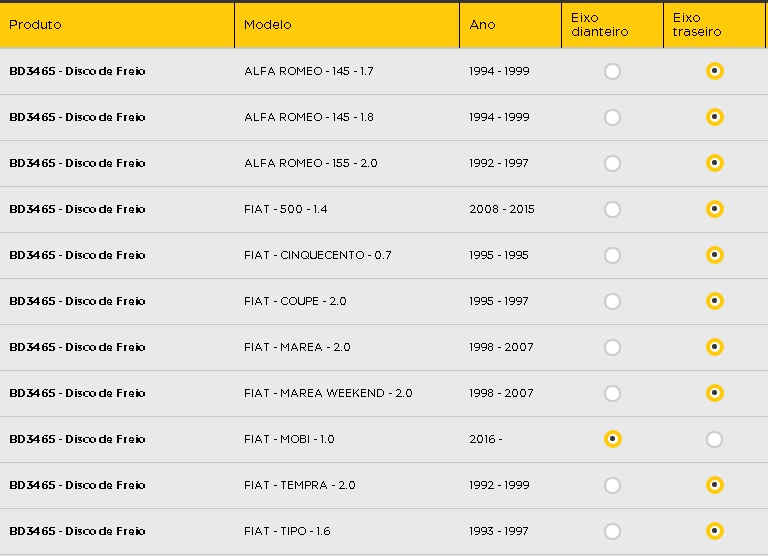Click year 1992 - 1997 in Alfa Romeo 155 row
Image resolution: width=768 pixels, height=556 pixels.
(x=499, y=164)
